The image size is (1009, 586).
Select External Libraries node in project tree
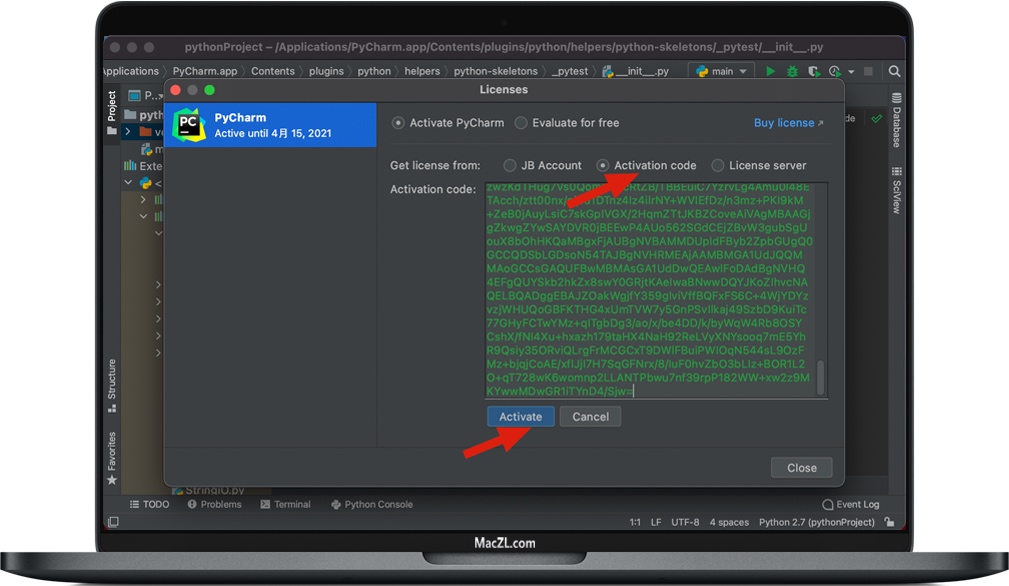pyautogui.click(x=143, y=166)
